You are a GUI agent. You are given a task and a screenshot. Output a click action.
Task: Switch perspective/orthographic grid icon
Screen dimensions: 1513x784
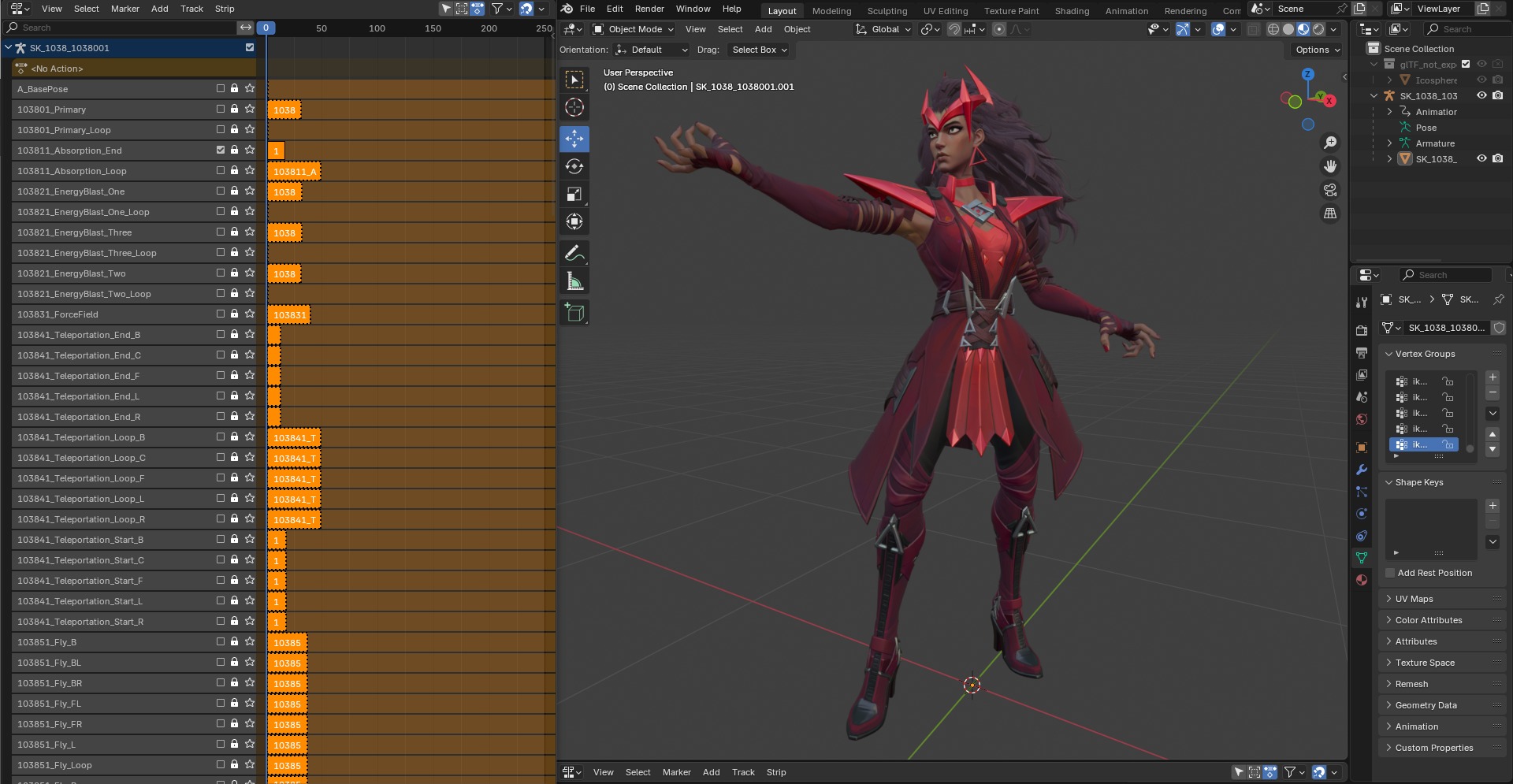click(1330, 214)
